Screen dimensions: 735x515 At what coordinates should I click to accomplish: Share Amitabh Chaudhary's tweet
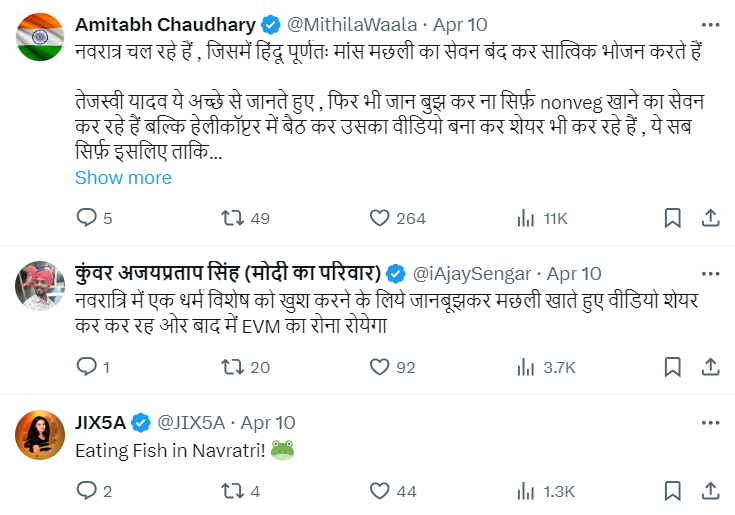[x=709, y=218]
